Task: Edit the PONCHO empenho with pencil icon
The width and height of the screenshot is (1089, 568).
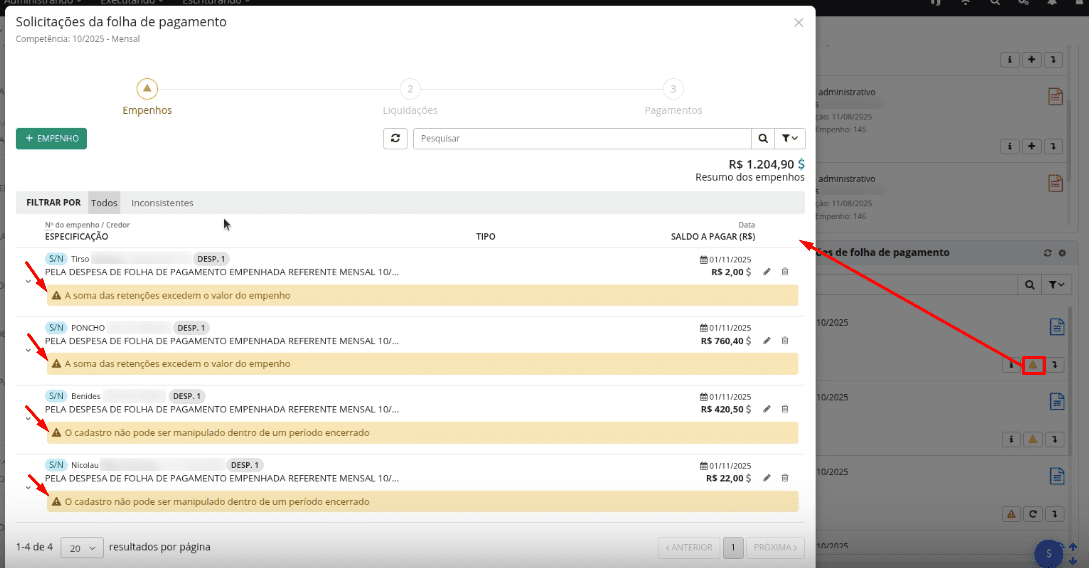Action: tap(767, 341)
